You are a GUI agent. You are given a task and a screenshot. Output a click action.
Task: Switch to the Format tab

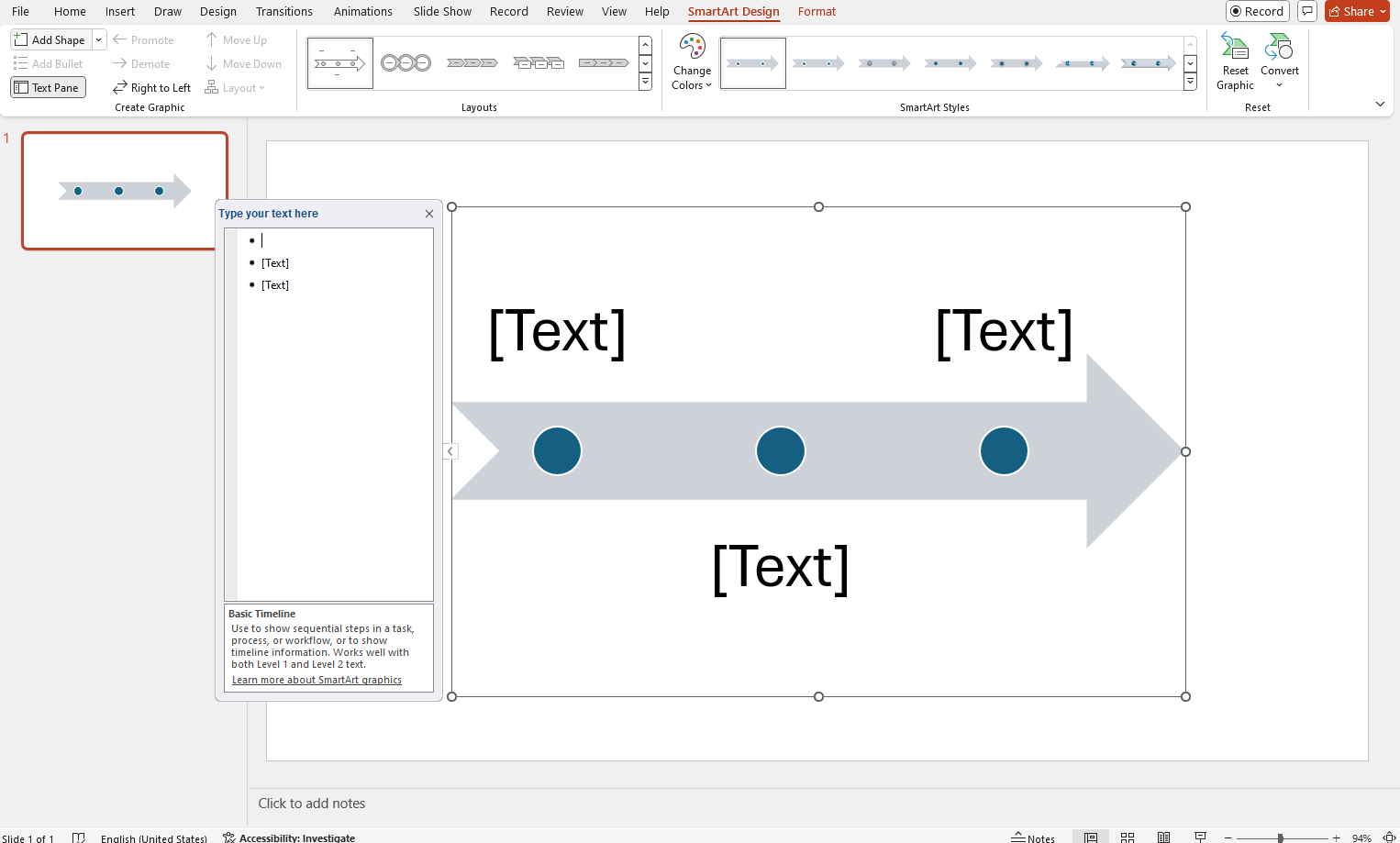point(817,12)
